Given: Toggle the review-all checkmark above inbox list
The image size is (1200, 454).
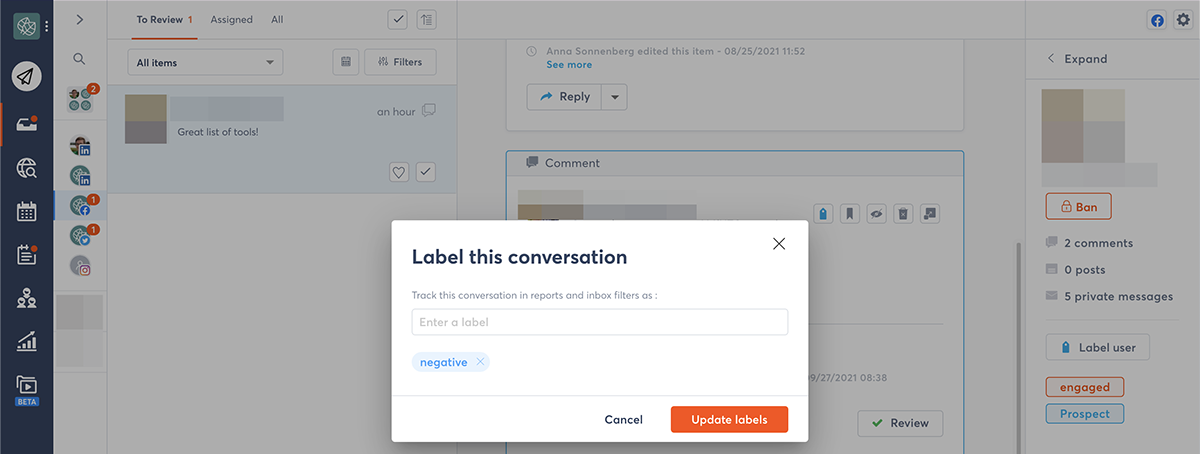Looking at the screenshot, I should pyautogui.click(x=397, y=19).
